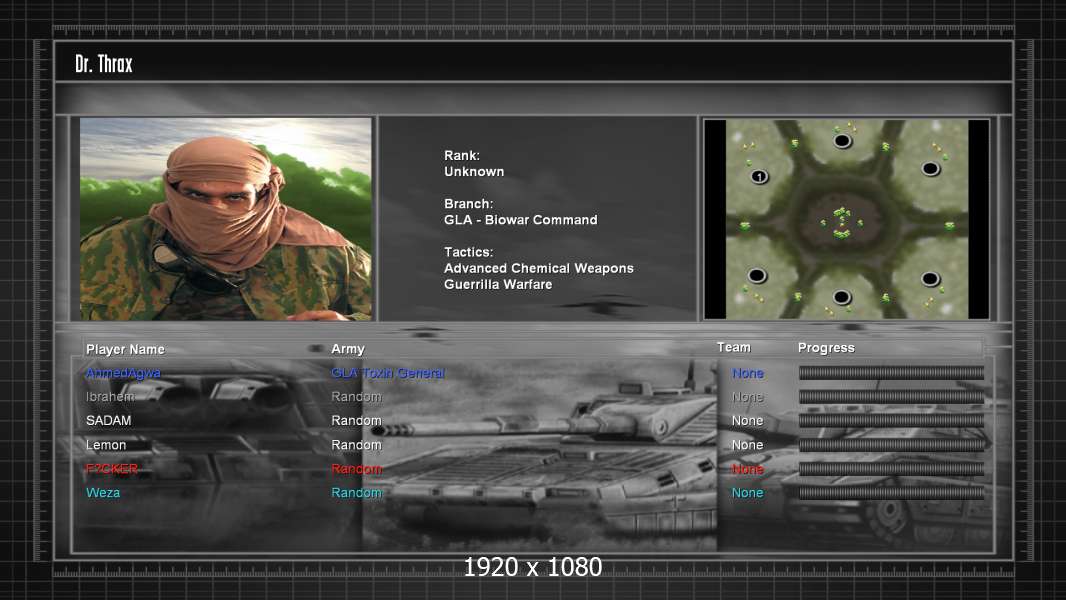Click the "Rank:" label

point(462,156)
